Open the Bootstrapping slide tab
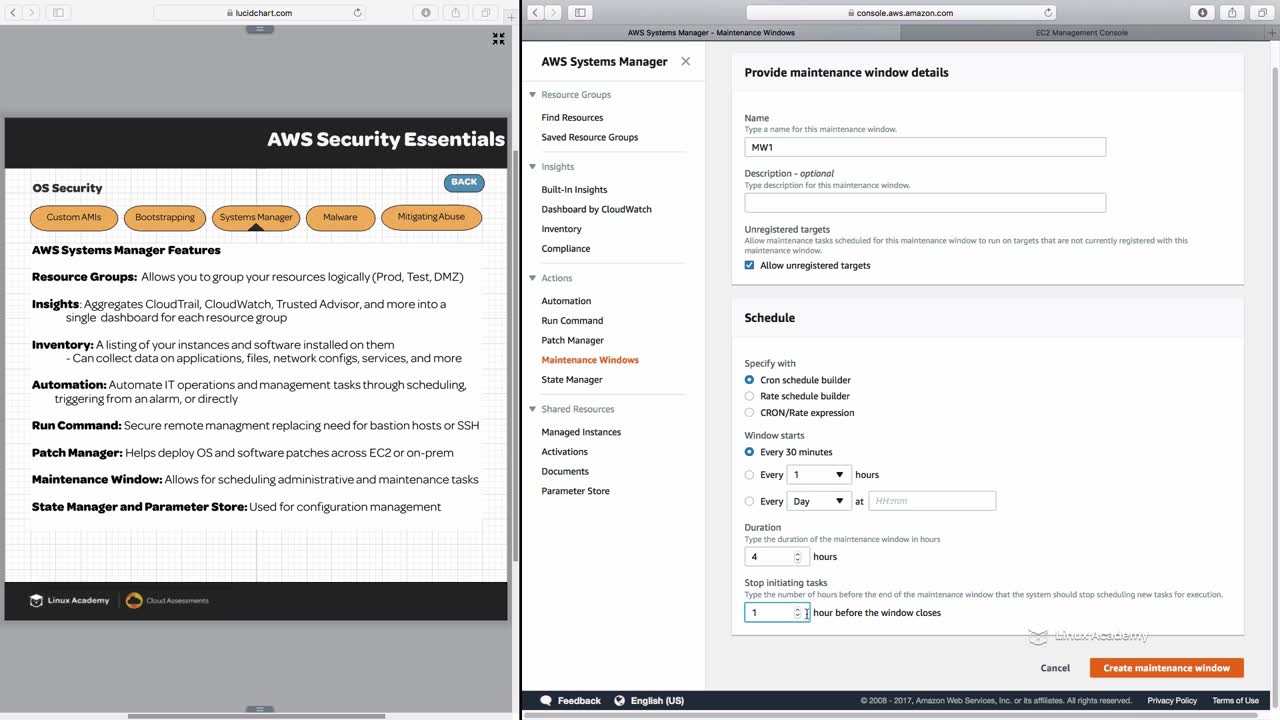Screen dimensions: 1280x720 pyautogui.click(x=165, y=217)
